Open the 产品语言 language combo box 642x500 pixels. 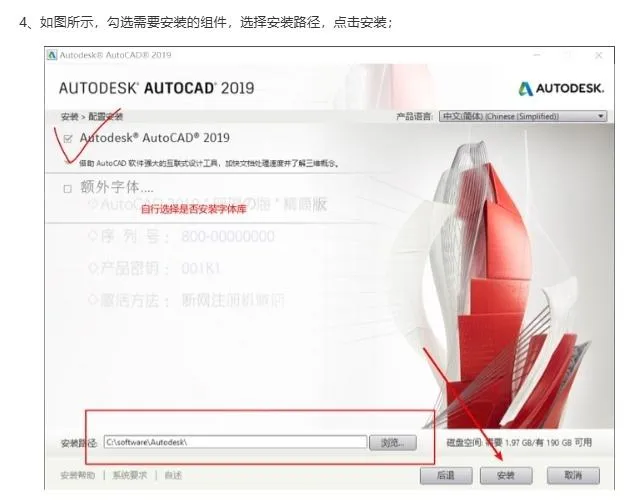(523, 116)
